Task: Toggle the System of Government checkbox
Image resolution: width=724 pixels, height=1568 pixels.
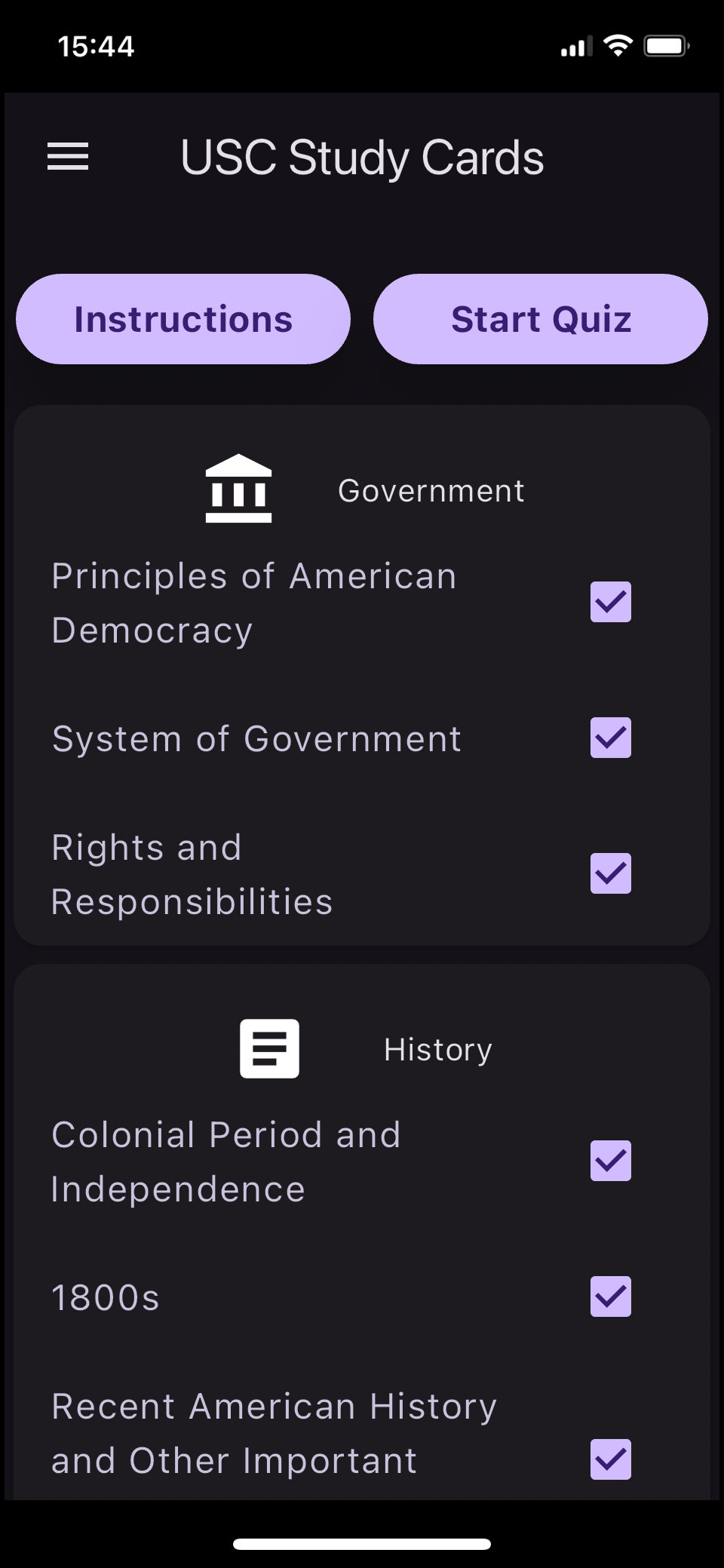Action: coord(610,738)
